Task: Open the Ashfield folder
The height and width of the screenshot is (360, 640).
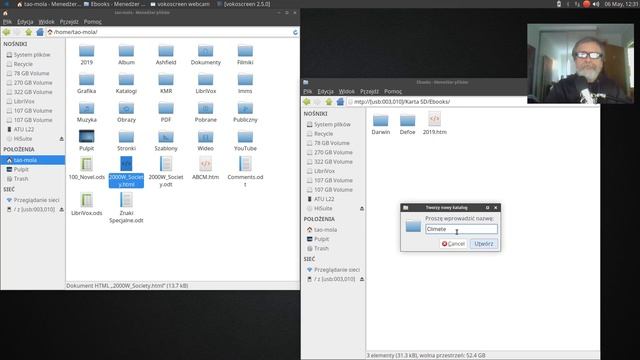Action: click(x=166, y=55)
